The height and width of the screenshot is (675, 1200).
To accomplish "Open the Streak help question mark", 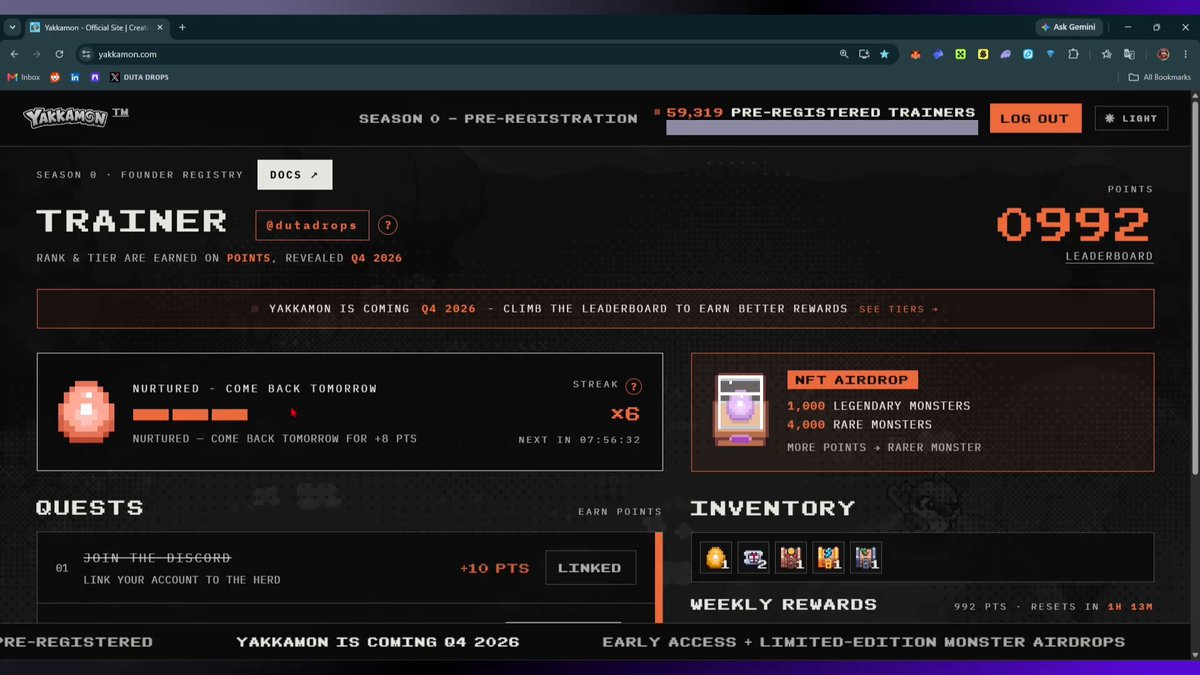I will click(634, 387).
